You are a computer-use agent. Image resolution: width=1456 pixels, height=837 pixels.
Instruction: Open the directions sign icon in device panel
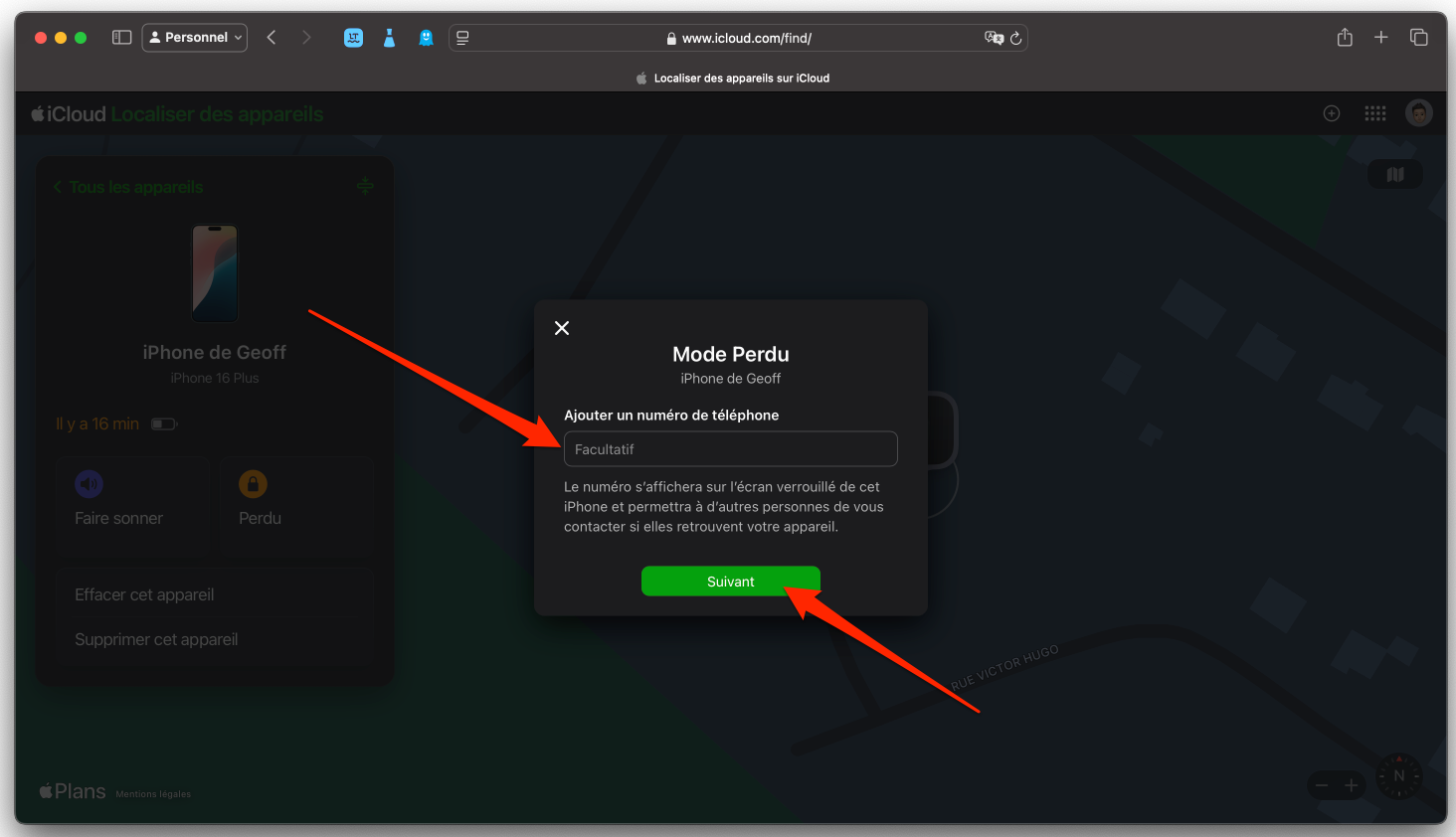[x=365, y=186]
